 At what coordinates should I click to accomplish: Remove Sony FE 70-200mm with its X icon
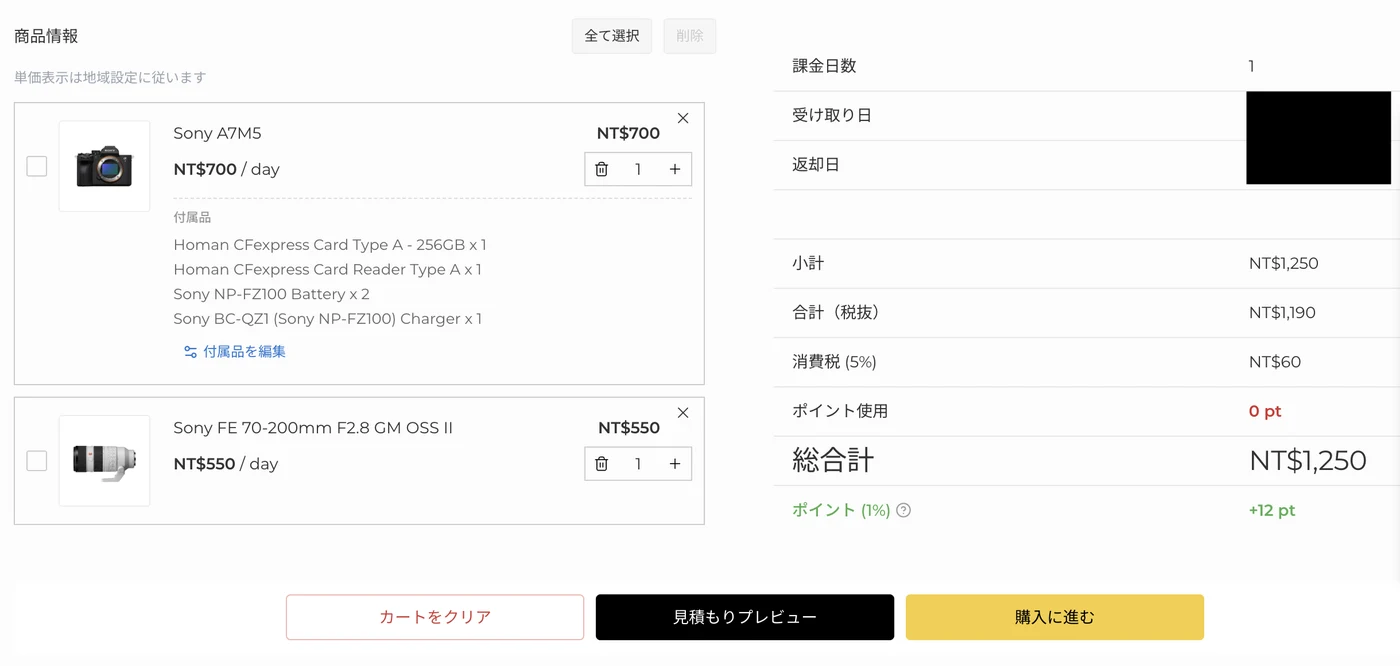[683, 413]
